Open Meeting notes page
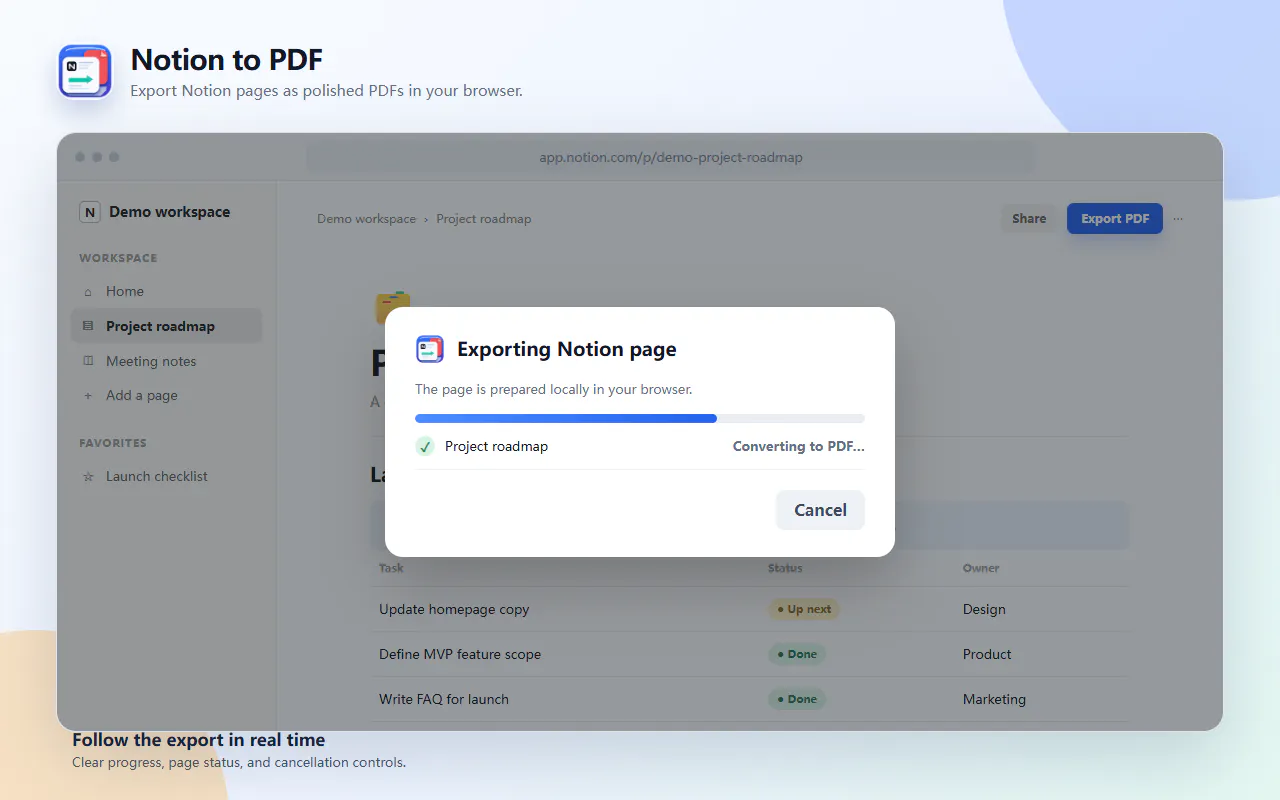 [166, 361]
